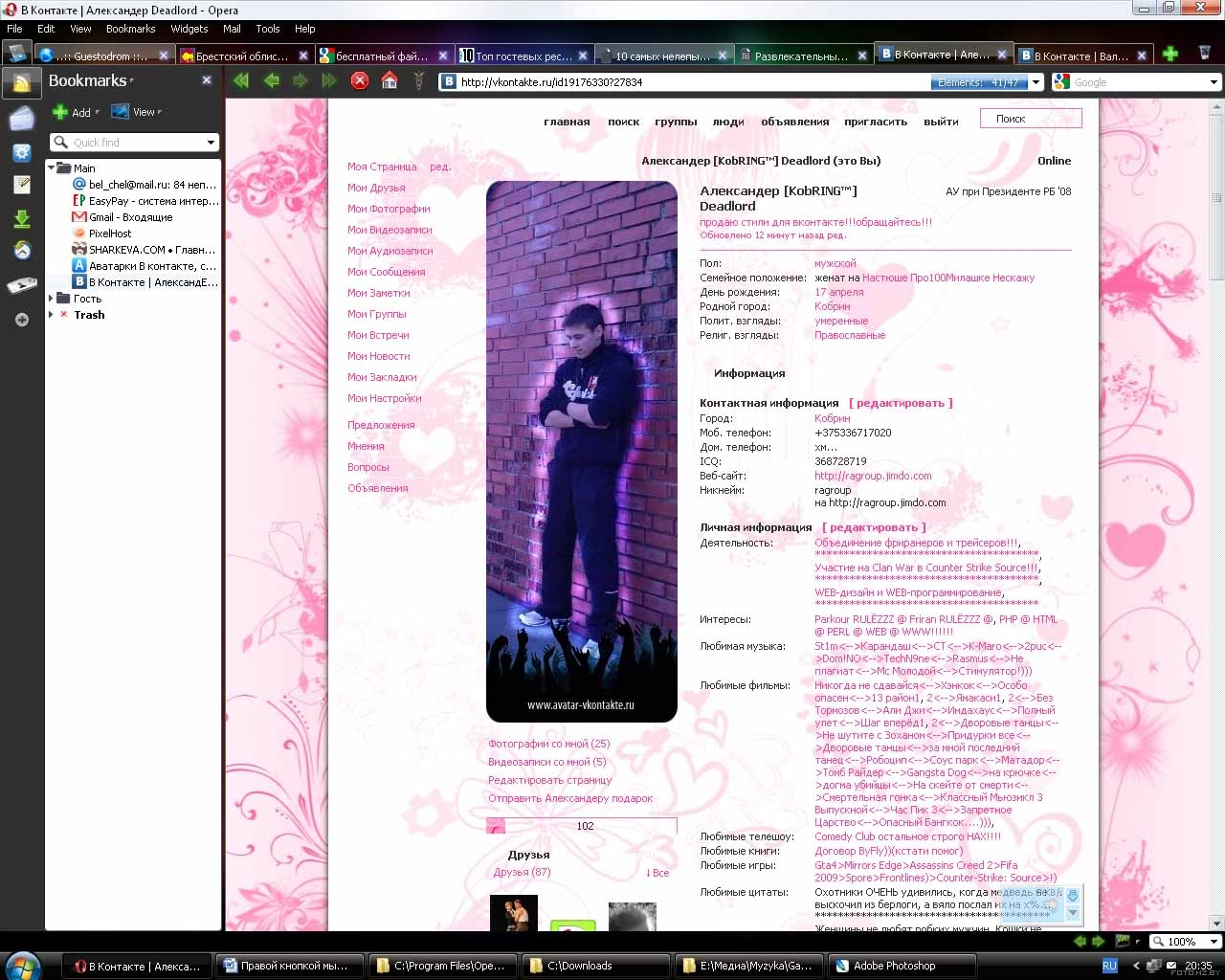Close the Bookmarks panel
Viewport: 1225px width, 980px height.
[207, 80]
